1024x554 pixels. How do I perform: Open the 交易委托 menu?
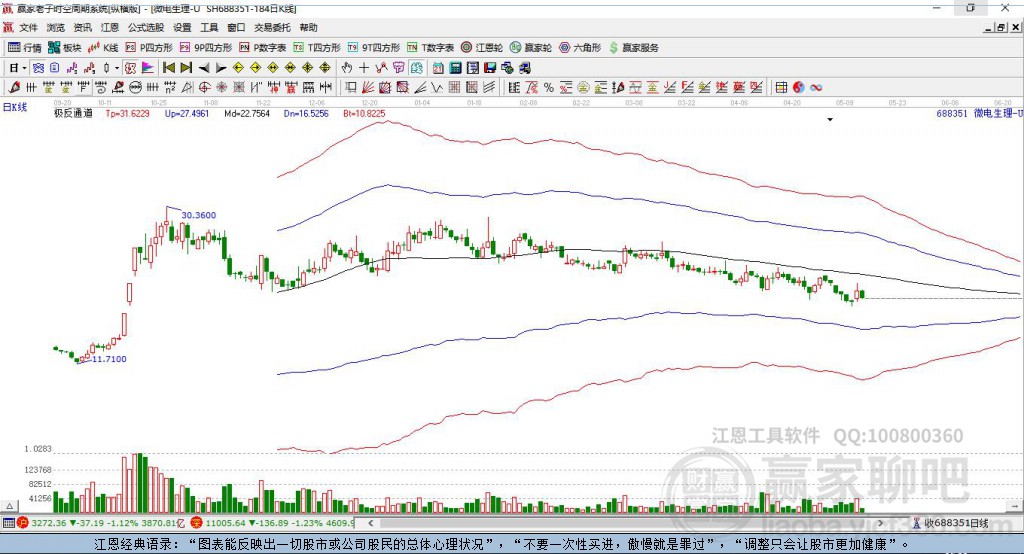pos(272,27)
